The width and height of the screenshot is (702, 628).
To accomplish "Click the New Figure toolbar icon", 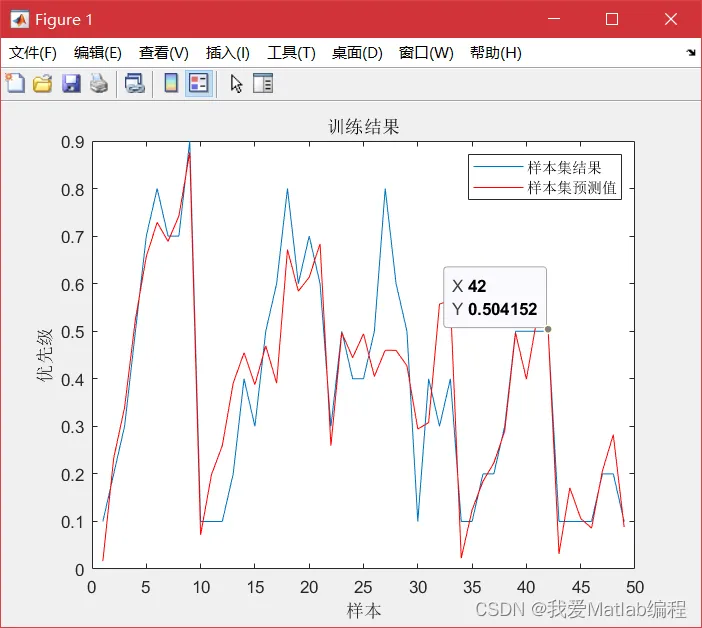I will tap(15, 84).
